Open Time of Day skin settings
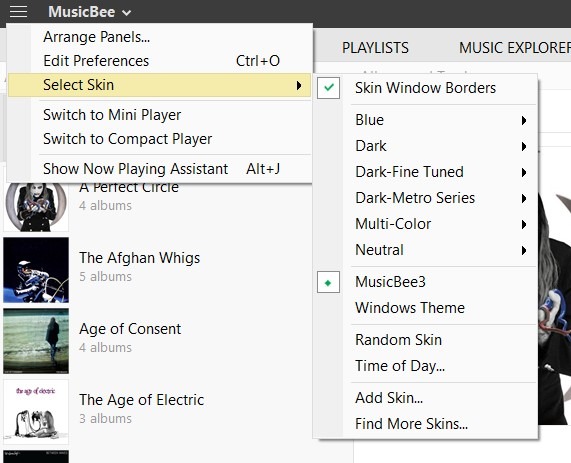571x463 pixels. pos(425,366)
